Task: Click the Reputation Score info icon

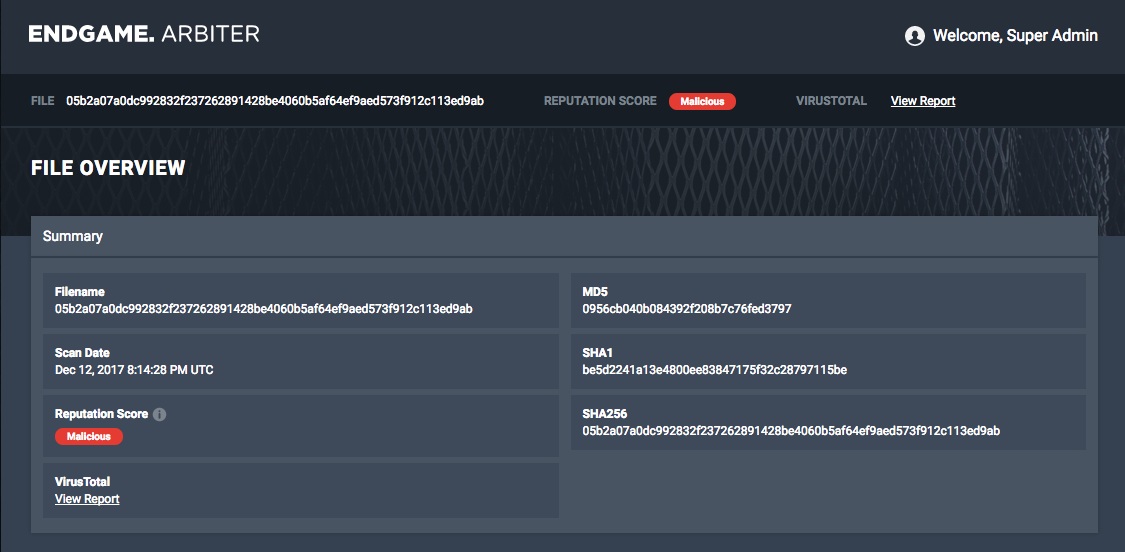Action: click(x=159, y=414)
